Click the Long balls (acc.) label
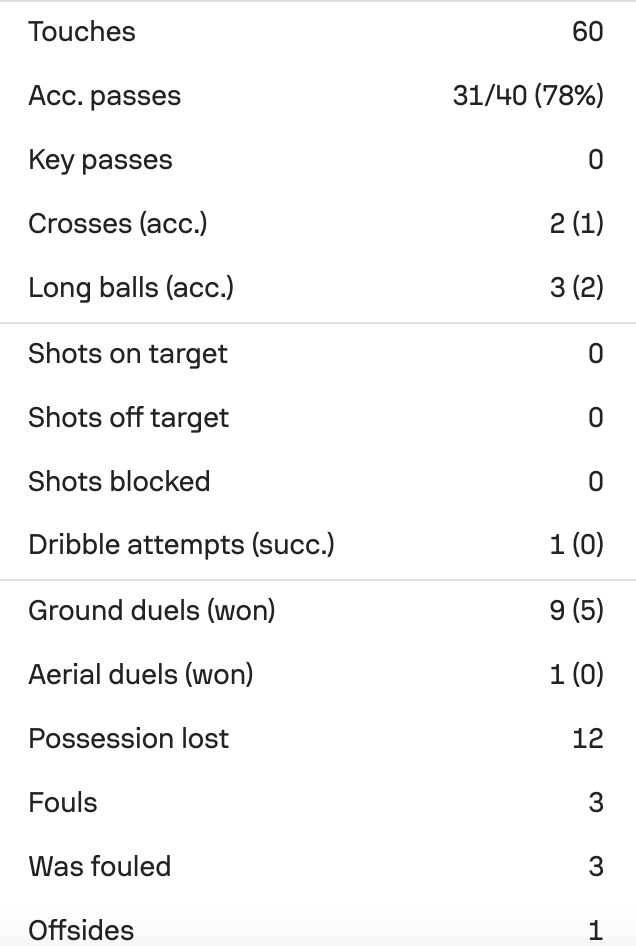Screen dimensions: 636x946 [131, 288]
